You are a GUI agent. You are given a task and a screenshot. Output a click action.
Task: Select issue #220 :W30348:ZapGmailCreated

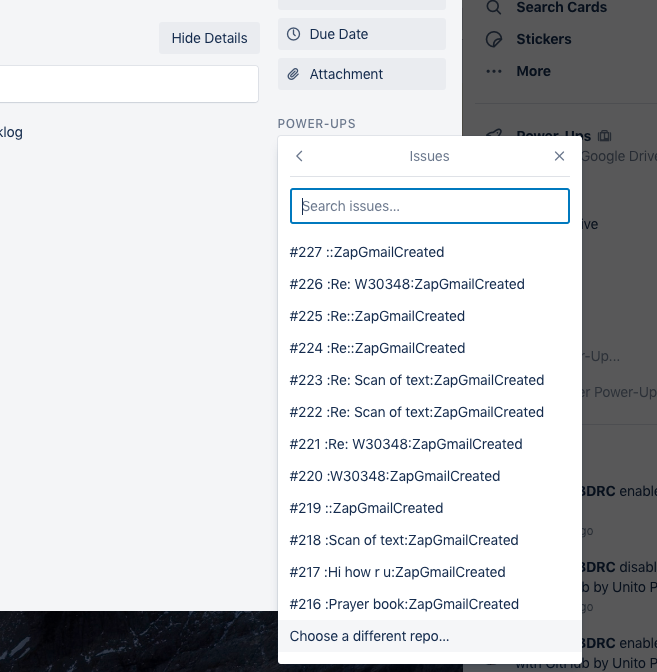coord(430,476)
